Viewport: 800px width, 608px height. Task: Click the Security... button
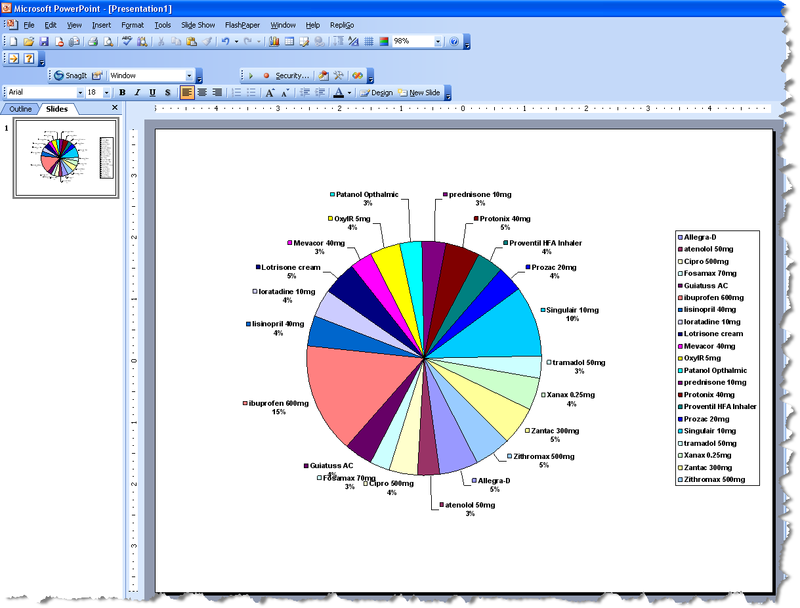point(292,75)
